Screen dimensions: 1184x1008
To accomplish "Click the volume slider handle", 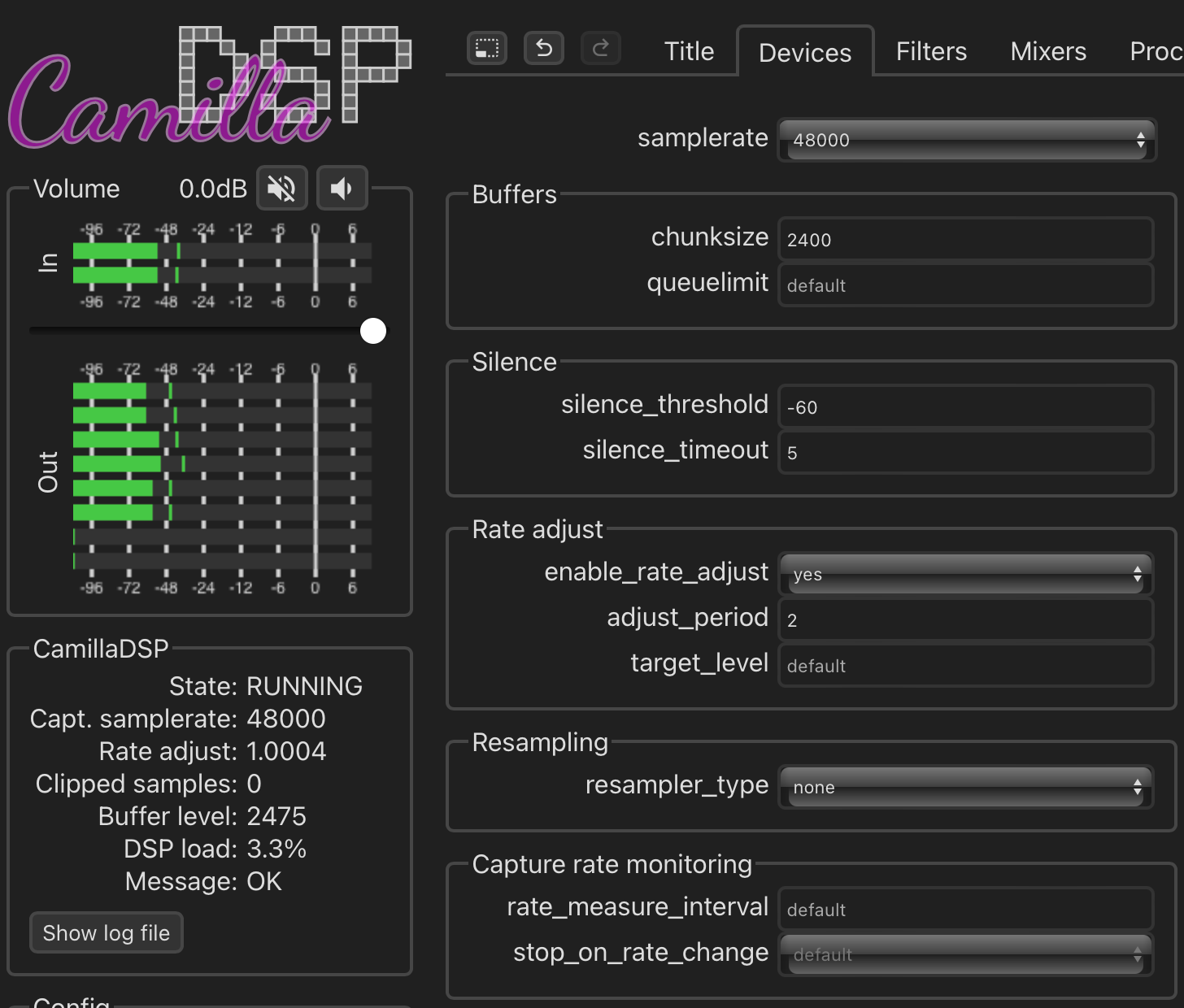I will pyautogui.click(x=373, y=331).
